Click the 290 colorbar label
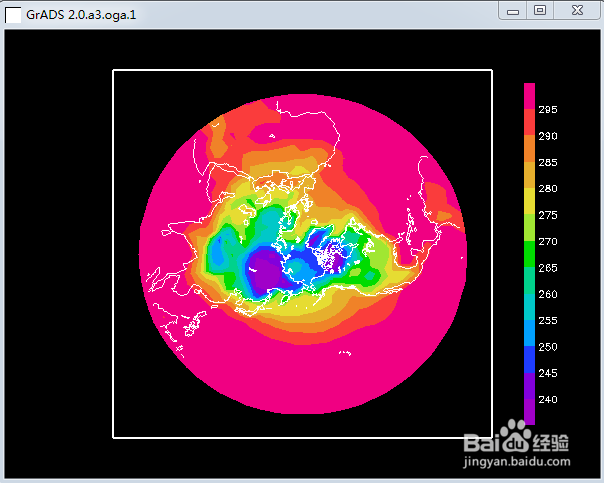 click(548, 136)
